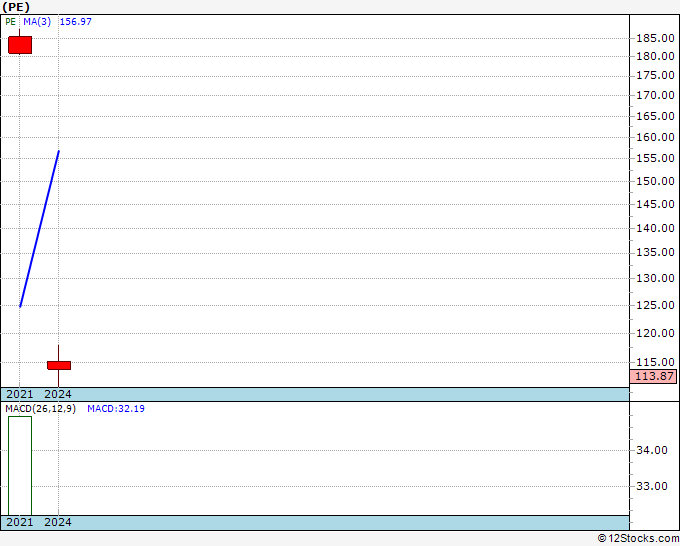This screenshot has width=680, height=546.
Task: Click the 33.00 MACD axis label
Action: click(x=652, y=486)
